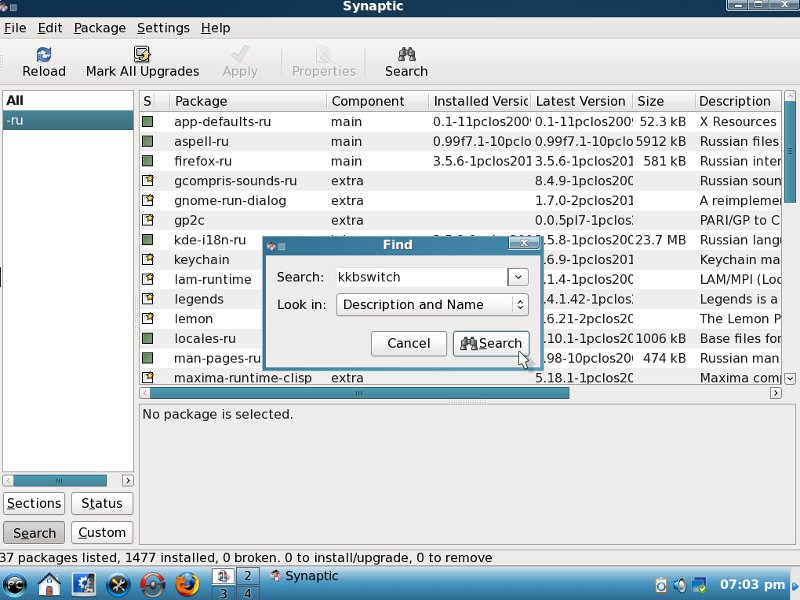The image size is (800, 600).
Task: Open the Settings menu
Action: (x=163, y=28)
